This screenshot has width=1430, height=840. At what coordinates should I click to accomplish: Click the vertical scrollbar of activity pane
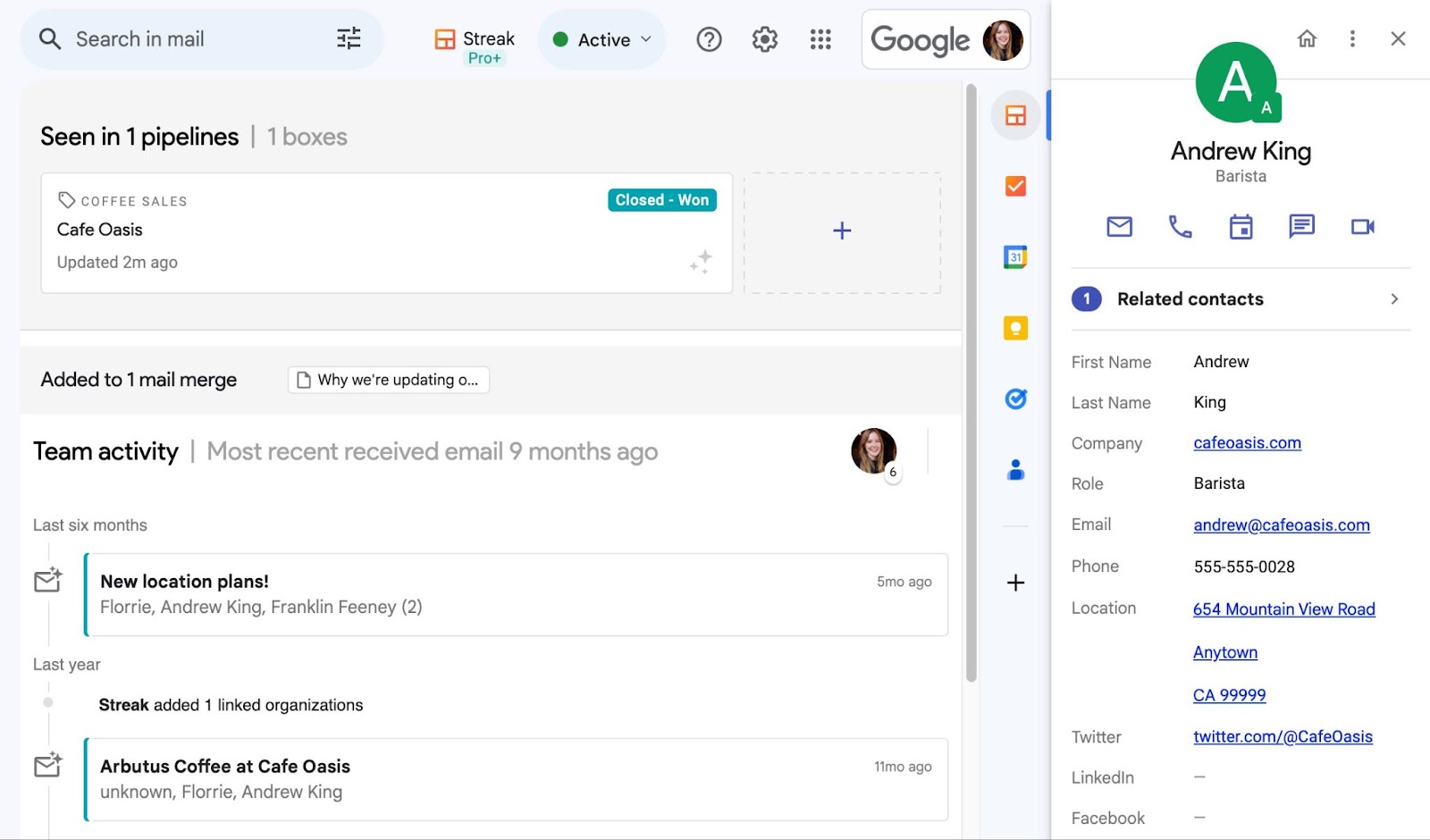tap(971, 384)
